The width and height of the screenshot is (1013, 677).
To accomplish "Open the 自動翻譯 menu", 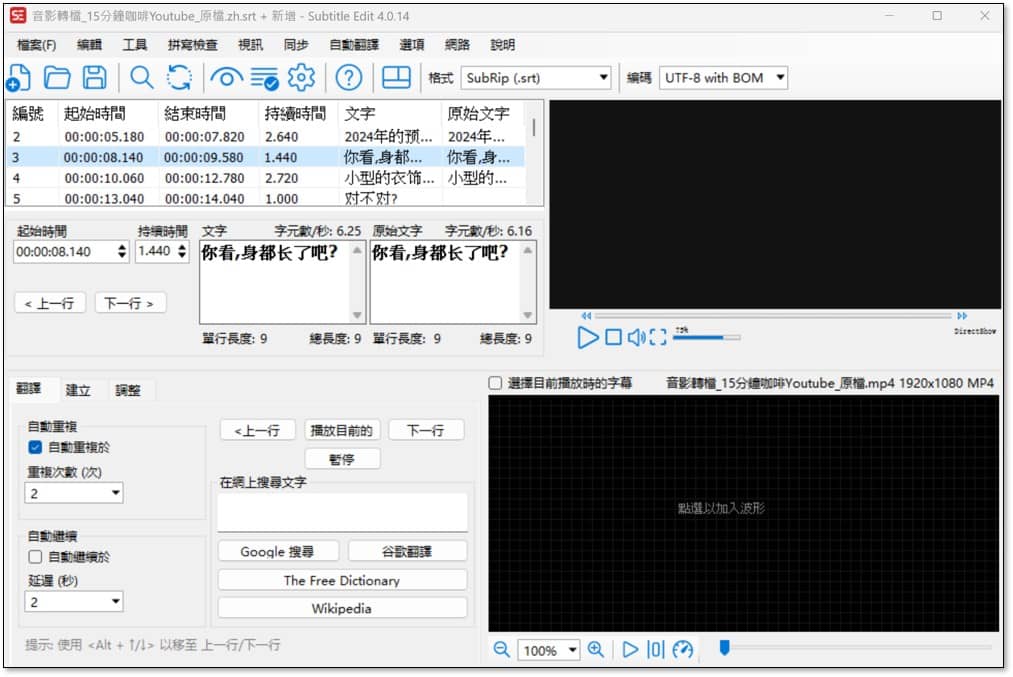I will coord(354,45).
